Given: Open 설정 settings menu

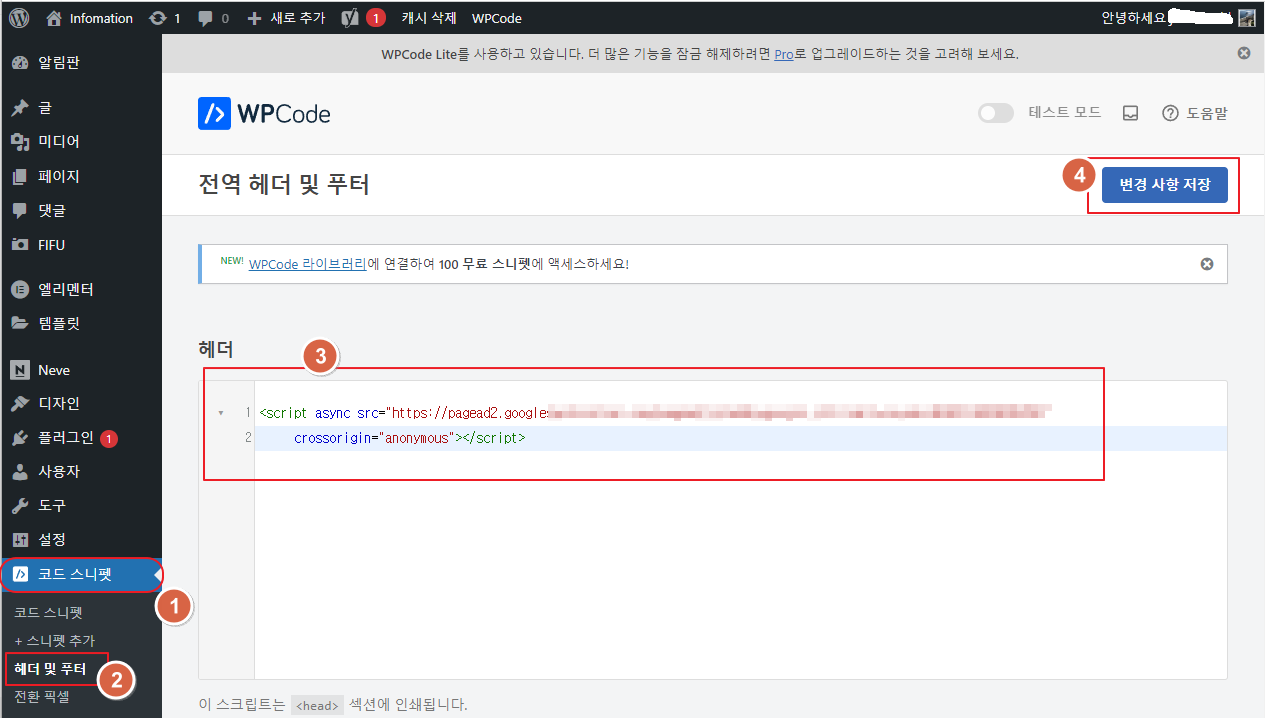Looking at the screenshot, I should pos(80,539).
